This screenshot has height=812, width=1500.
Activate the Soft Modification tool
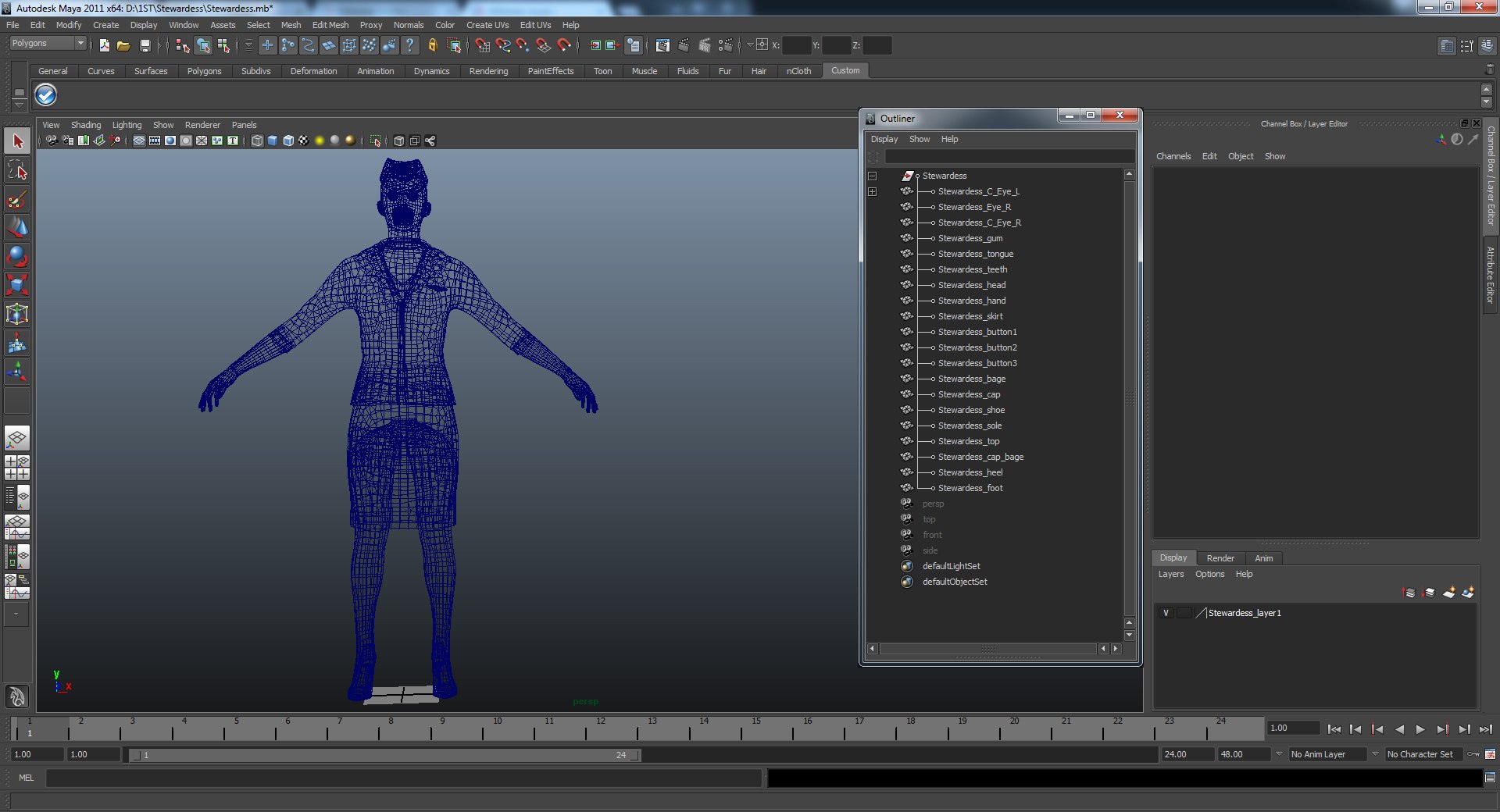pyautogui.click(x=17, y=344)
